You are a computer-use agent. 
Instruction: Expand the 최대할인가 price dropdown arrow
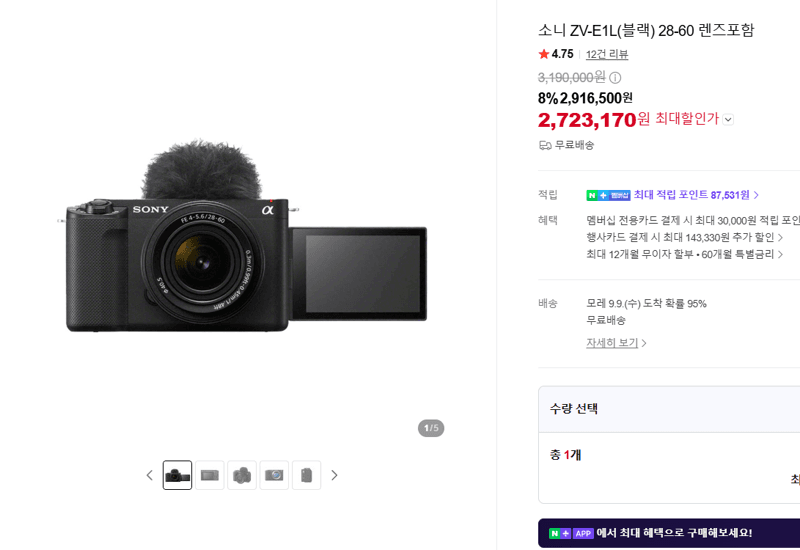(728, 119)
